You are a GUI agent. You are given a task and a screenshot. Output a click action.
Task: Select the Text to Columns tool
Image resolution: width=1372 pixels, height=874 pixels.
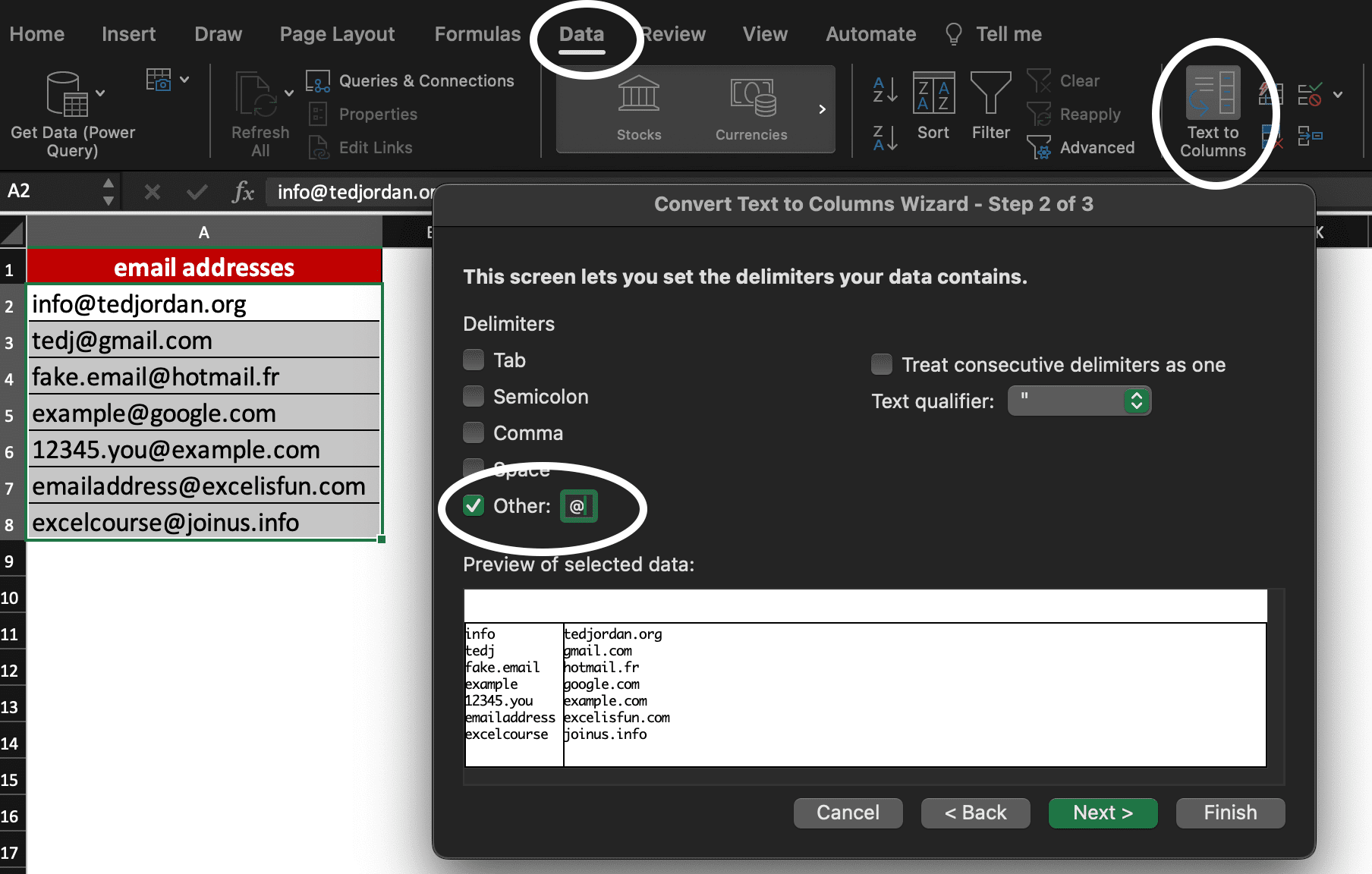(x=1212, y=114)
